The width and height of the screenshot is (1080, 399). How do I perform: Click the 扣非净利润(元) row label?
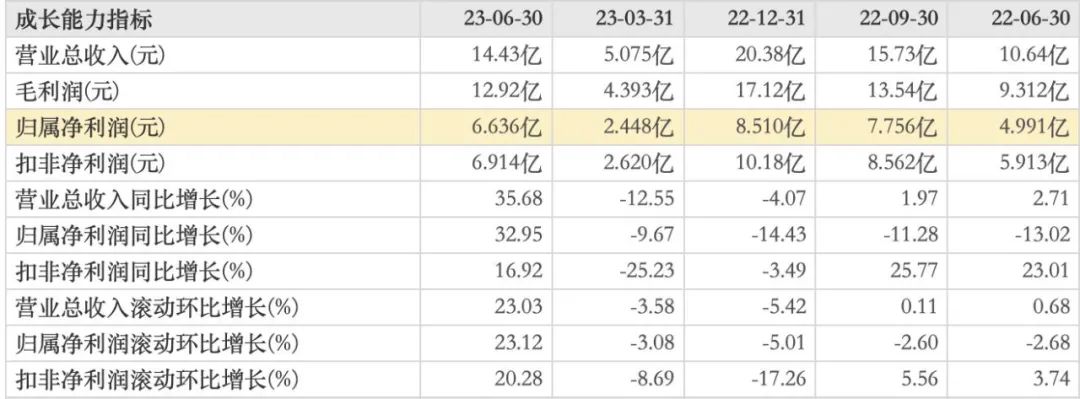point(90,163)
